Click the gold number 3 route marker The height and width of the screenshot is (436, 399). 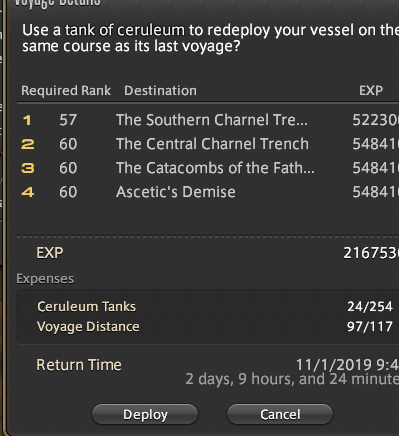[x=28, y=168]
